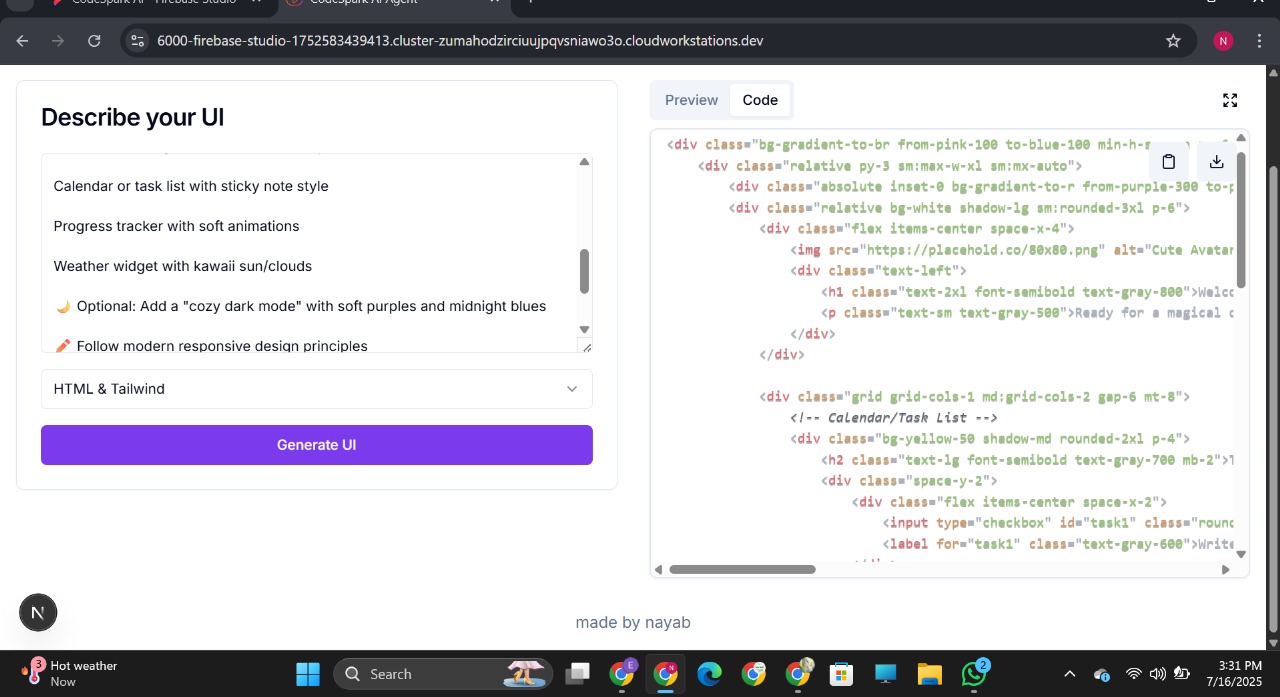This screenshot has height=697, width=1280.
Task: Bookmark this page with star icon
Action: point(1173,41)
